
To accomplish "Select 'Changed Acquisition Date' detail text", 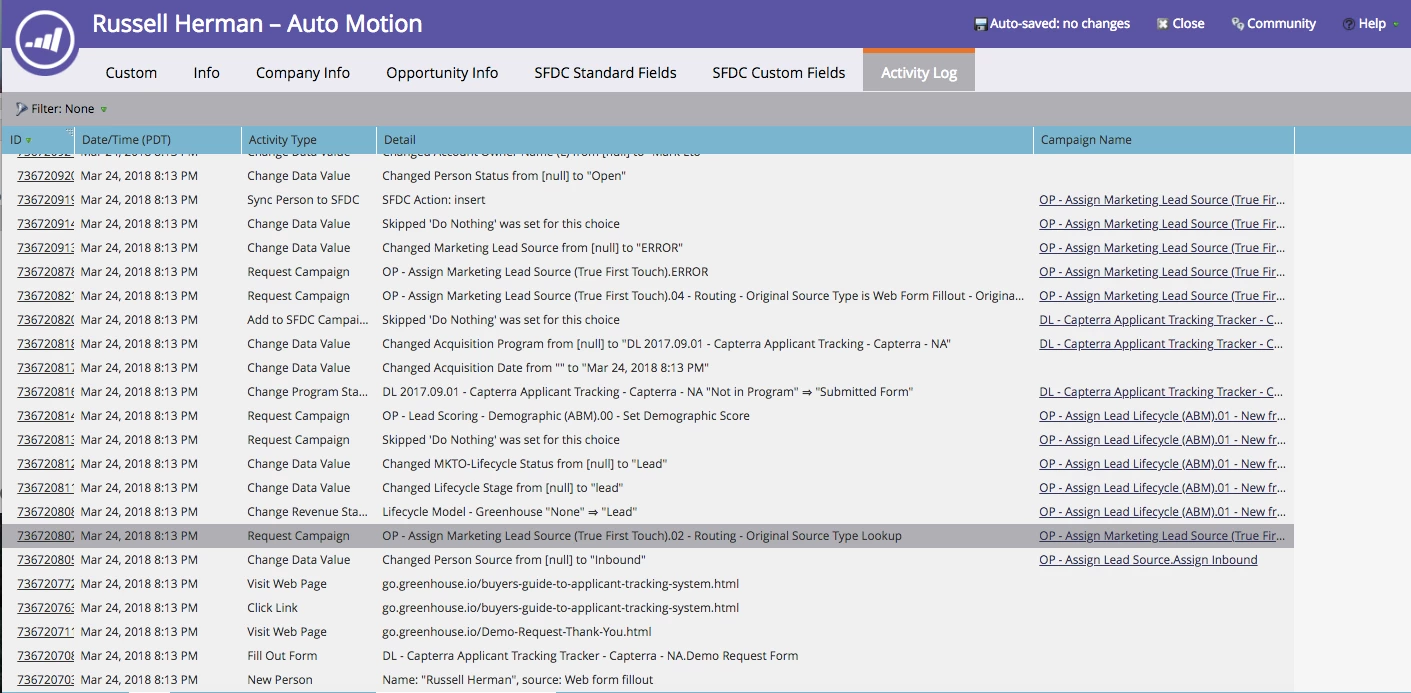I will coord(544,368).
